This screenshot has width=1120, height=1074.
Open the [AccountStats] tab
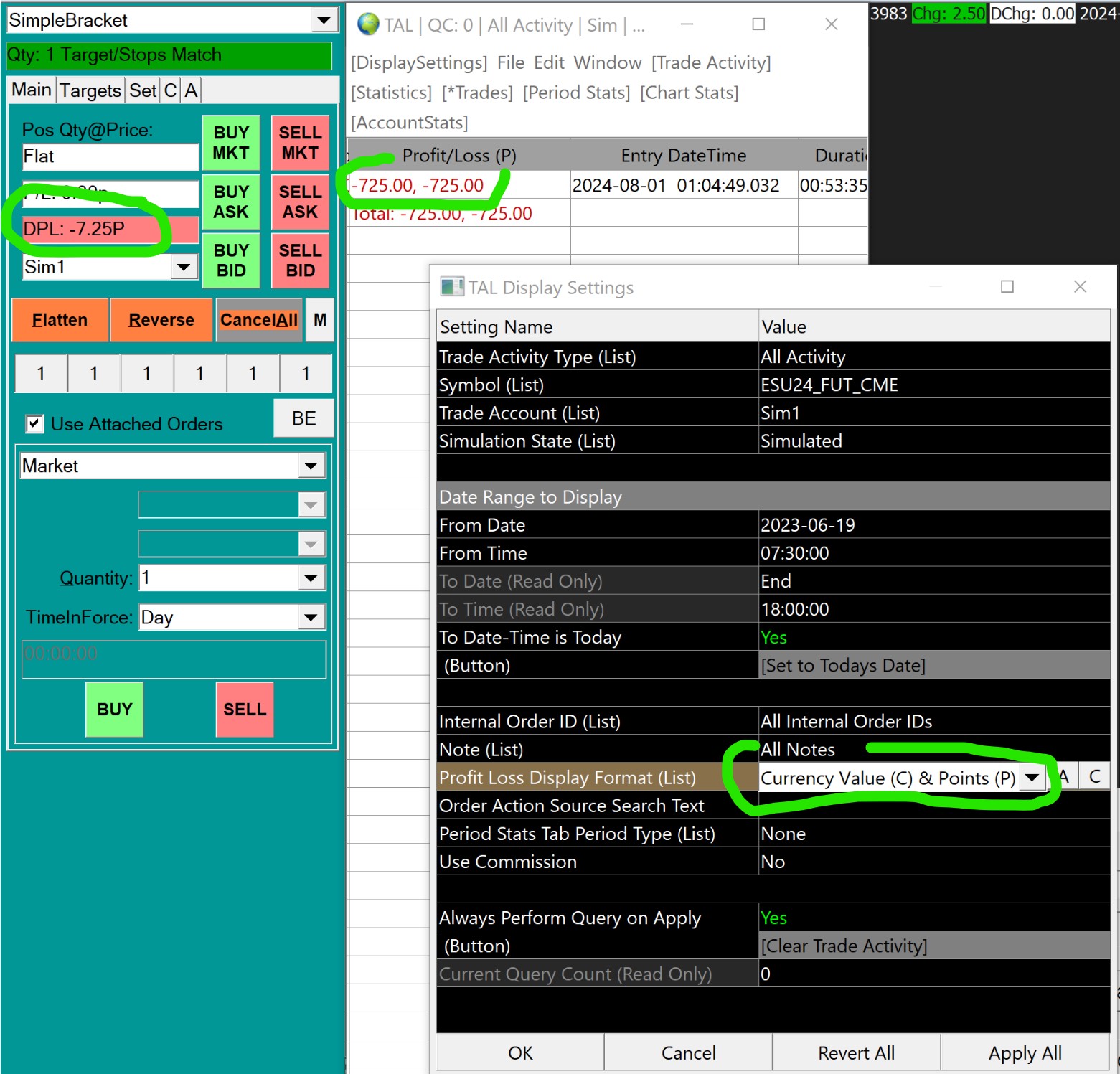pyautogui.click(x=410, y=123)
